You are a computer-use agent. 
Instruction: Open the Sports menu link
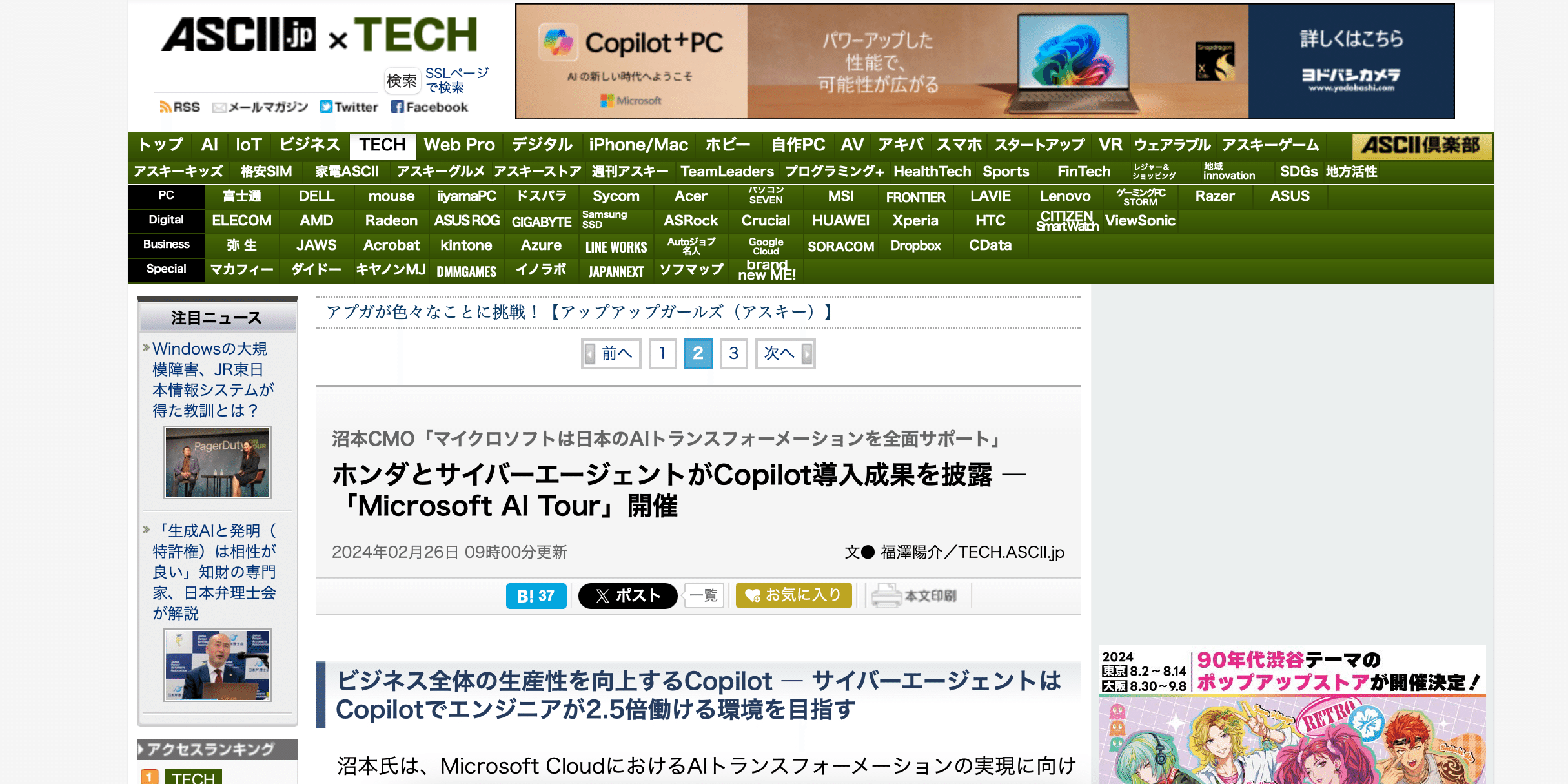click(1006, 172)
